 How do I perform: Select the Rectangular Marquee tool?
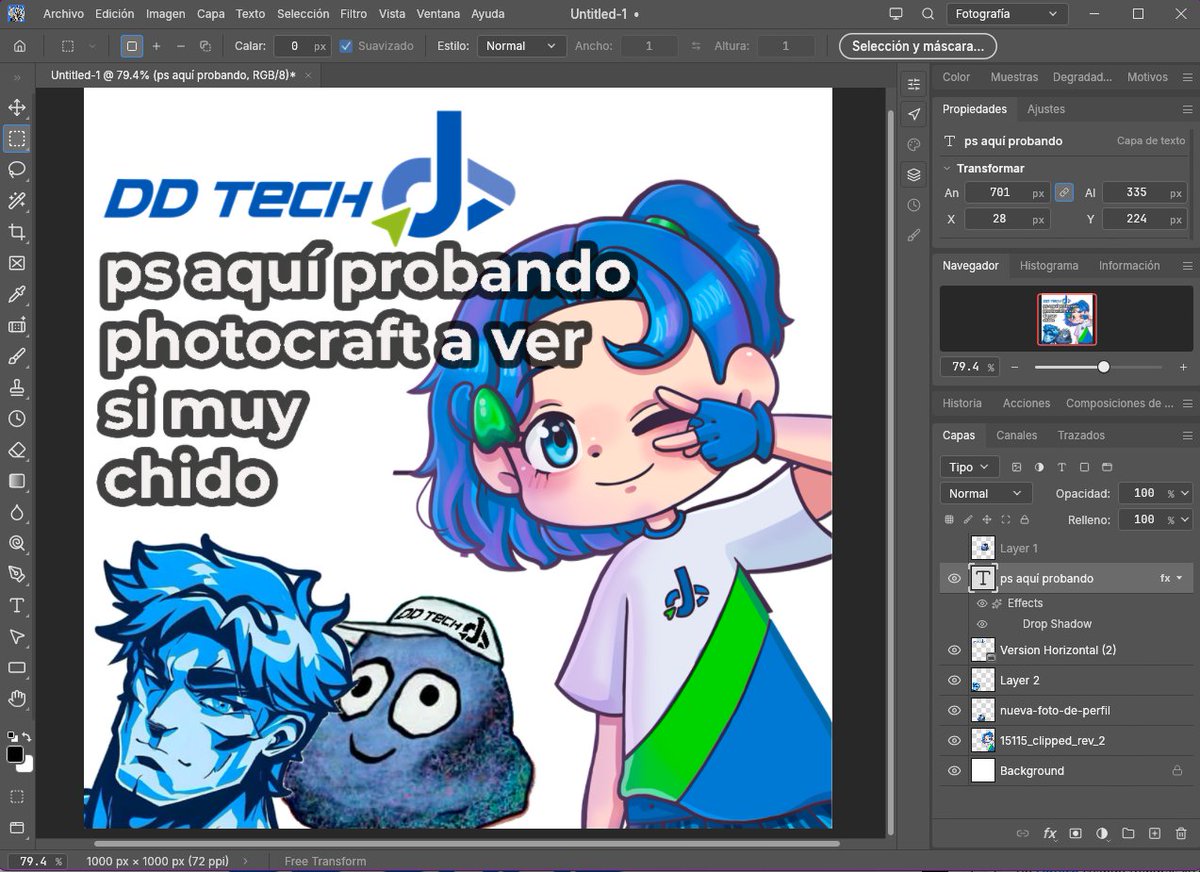(17, 139)
